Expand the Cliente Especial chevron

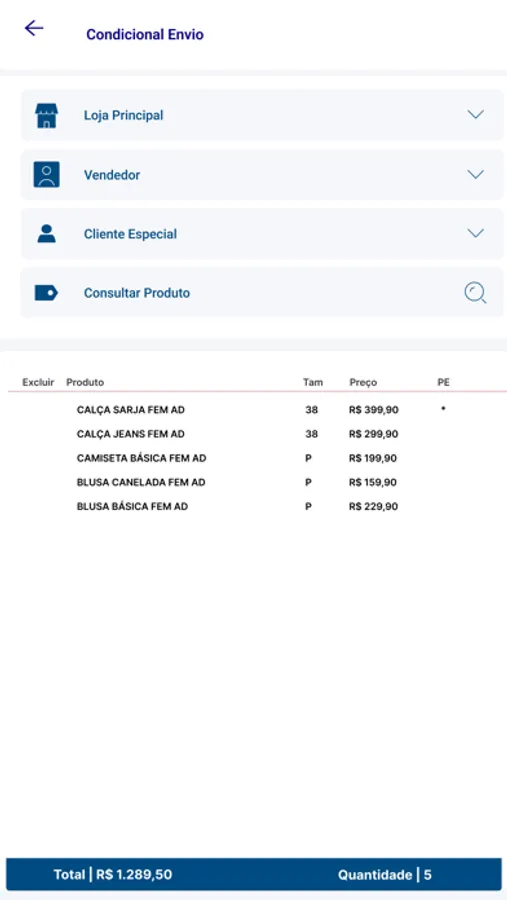pyautogui.click(x=475, y=233)
